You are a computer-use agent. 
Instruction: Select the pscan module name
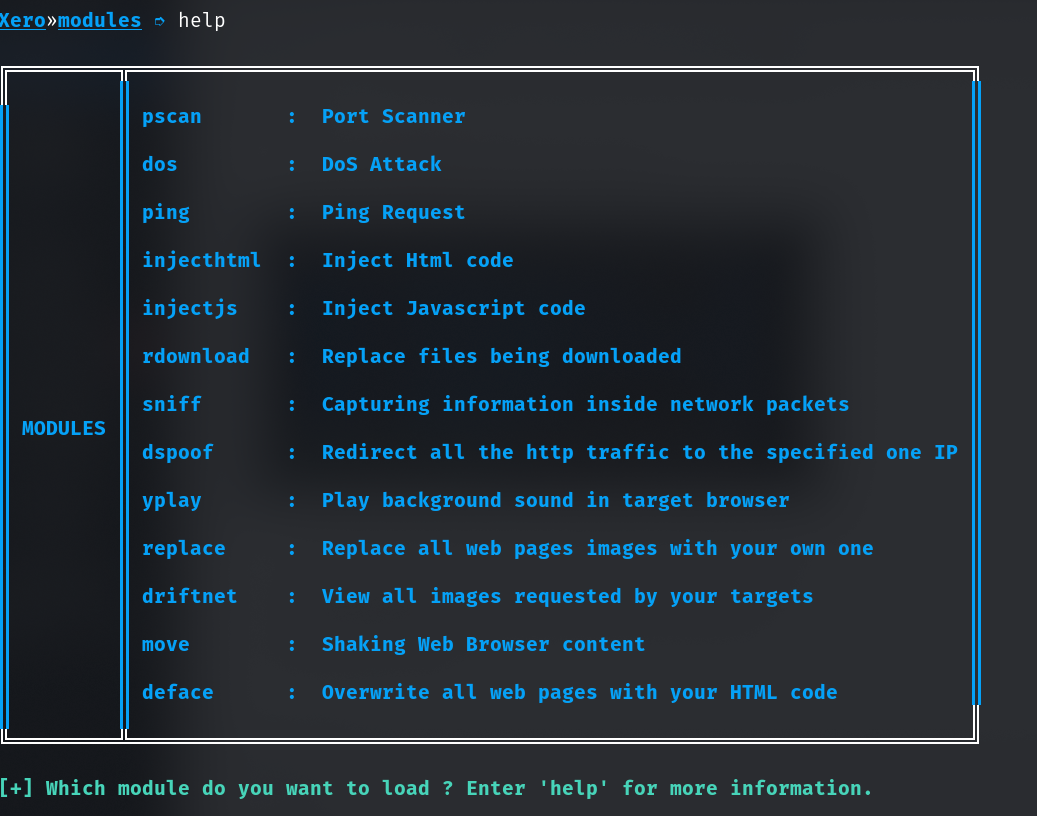171,117
